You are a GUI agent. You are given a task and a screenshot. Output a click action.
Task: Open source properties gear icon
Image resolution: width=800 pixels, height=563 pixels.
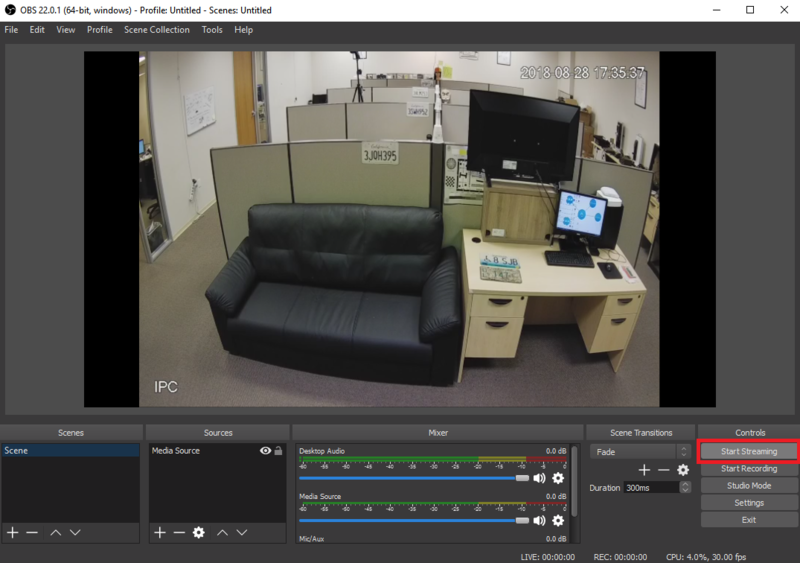coord(198,532)
